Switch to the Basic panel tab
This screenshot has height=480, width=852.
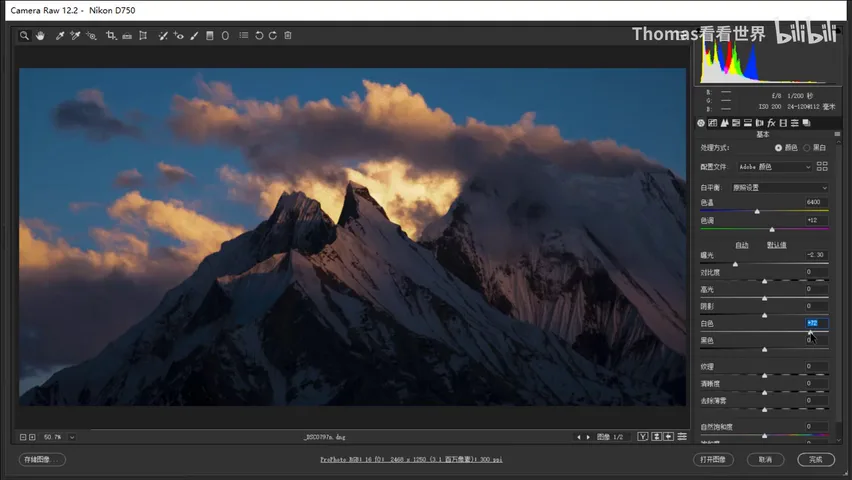[701, 123]
